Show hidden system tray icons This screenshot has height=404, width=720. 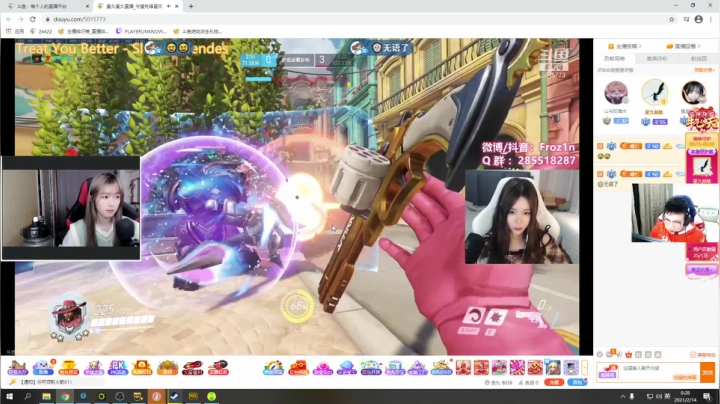point(623,396)
